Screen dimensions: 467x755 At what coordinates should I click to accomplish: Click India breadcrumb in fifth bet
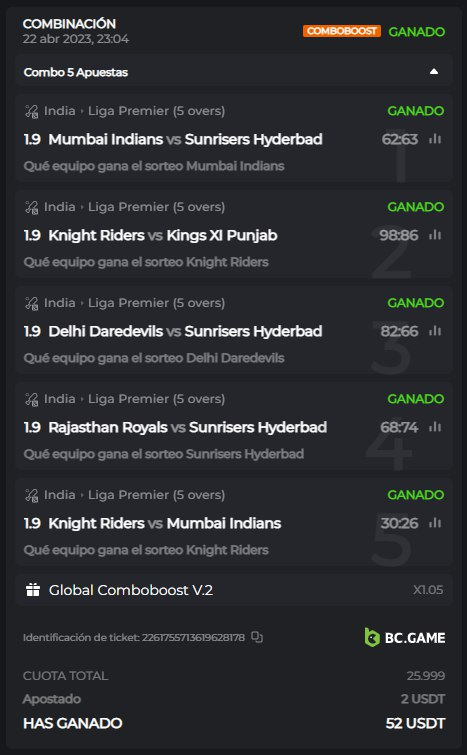60,495
